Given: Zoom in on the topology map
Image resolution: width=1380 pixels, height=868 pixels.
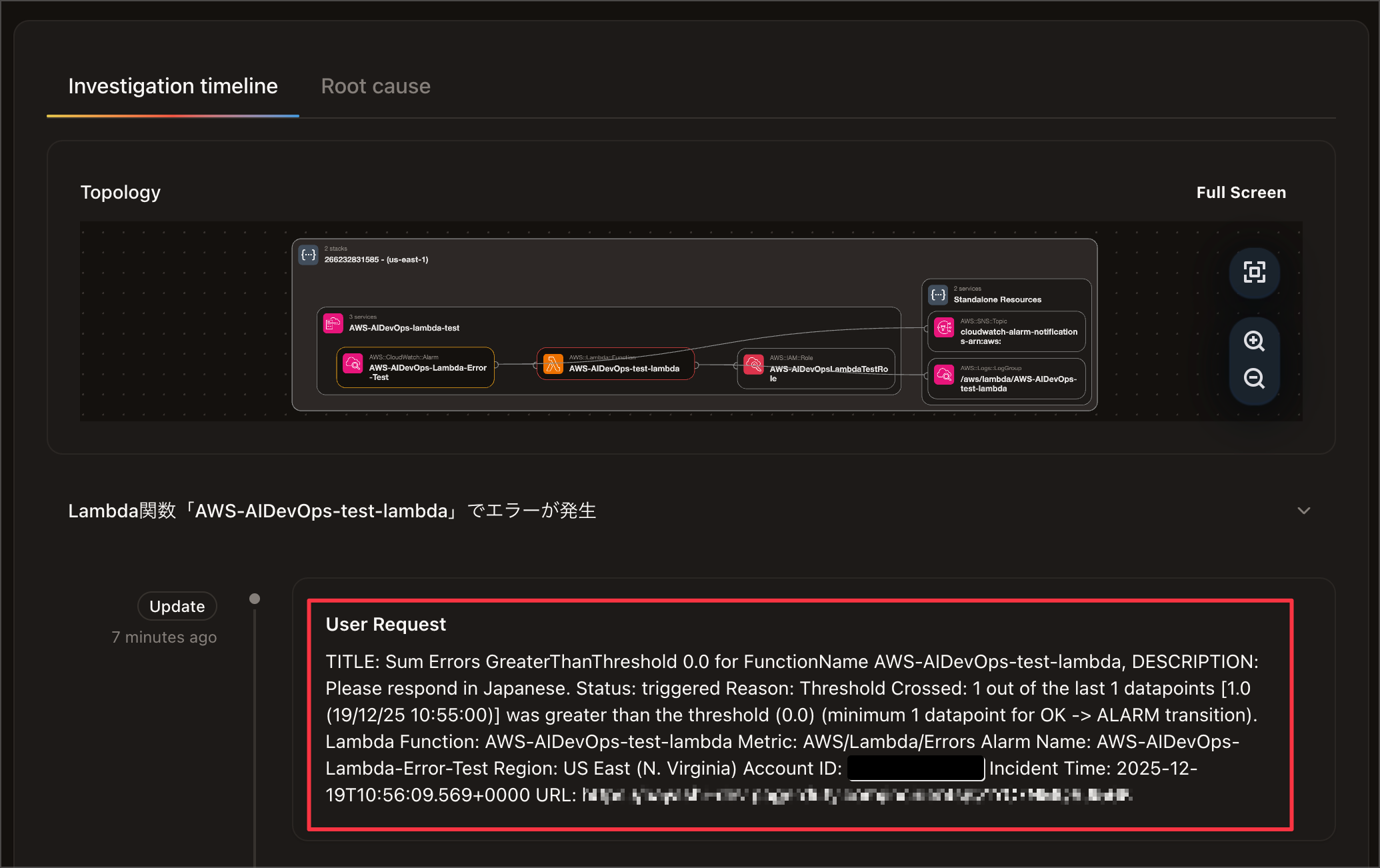Looking at the screenshot, I should (x=1255, y=341).
